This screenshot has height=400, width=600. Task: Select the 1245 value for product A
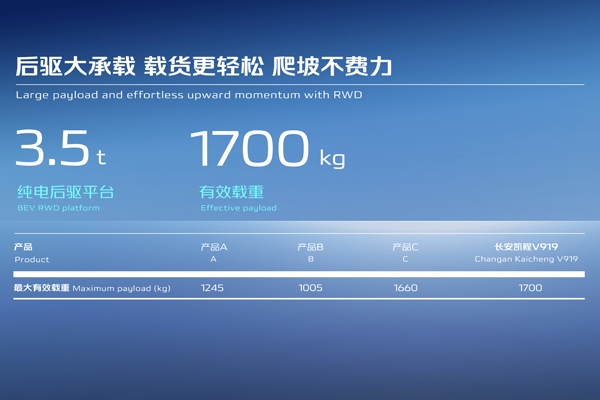(x=213, y=288)
